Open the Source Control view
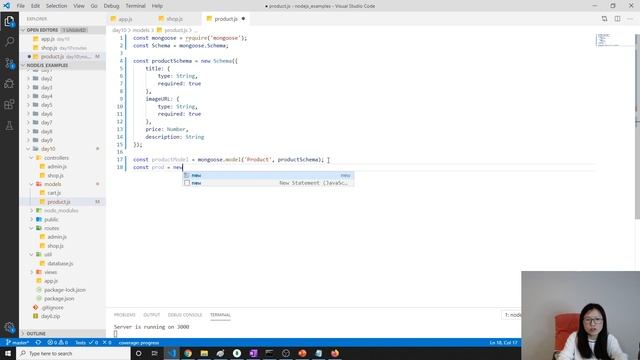Image resolution: width=640 pixels, height=360 pixels. [9, 63]
